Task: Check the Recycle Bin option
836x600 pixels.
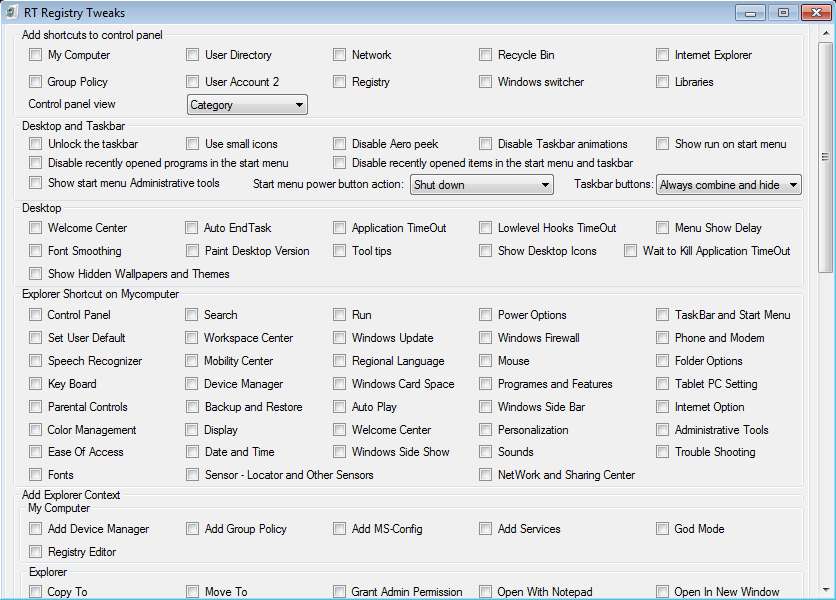Action: click(486, 55)
